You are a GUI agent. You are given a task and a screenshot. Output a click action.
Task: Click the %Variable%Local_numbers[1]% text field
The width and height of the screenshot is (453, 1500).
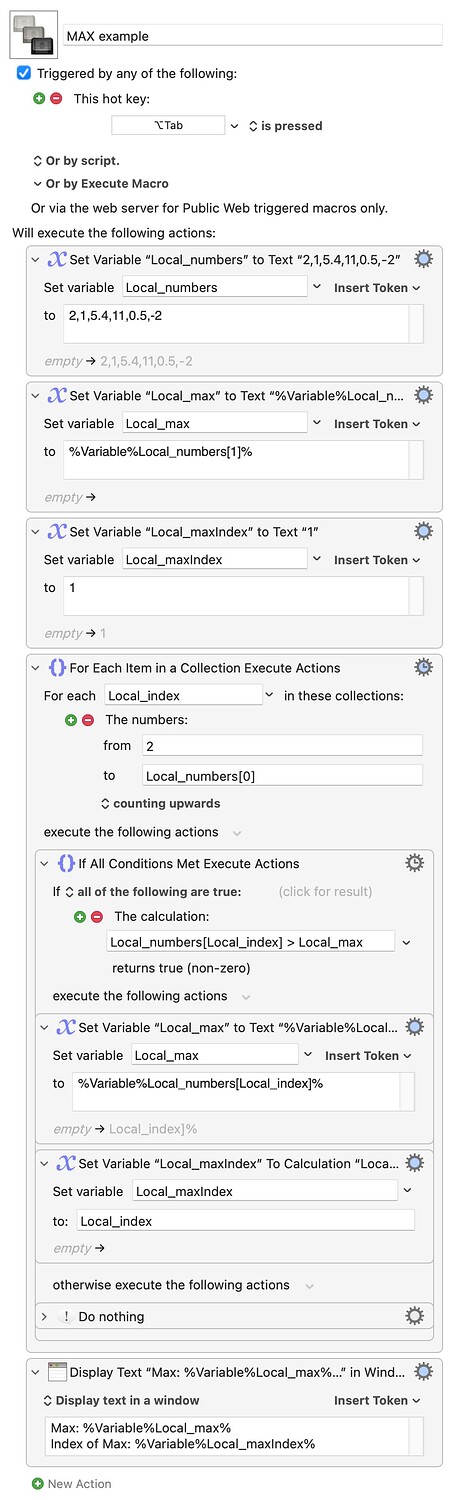(x=235, y=460)
